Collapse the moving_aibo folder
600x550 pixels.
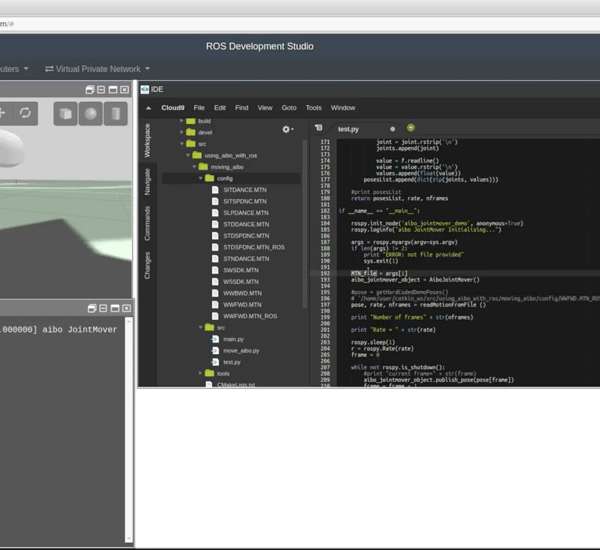(194, 167)
